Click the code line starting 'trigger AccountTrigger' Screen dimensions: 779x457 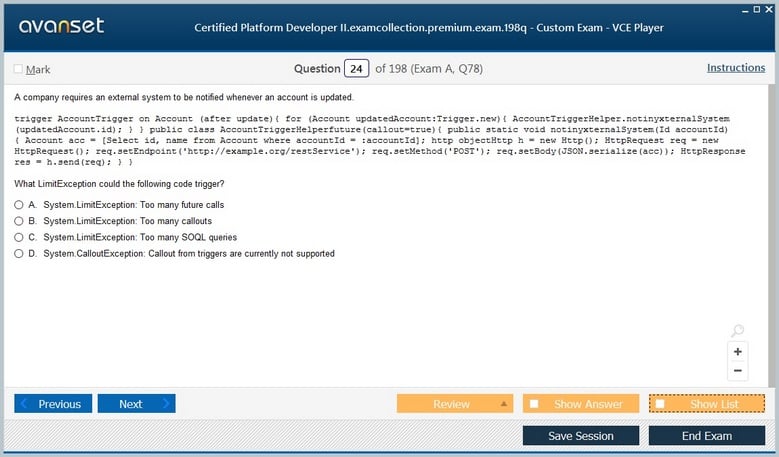click(x=372, y=119)
